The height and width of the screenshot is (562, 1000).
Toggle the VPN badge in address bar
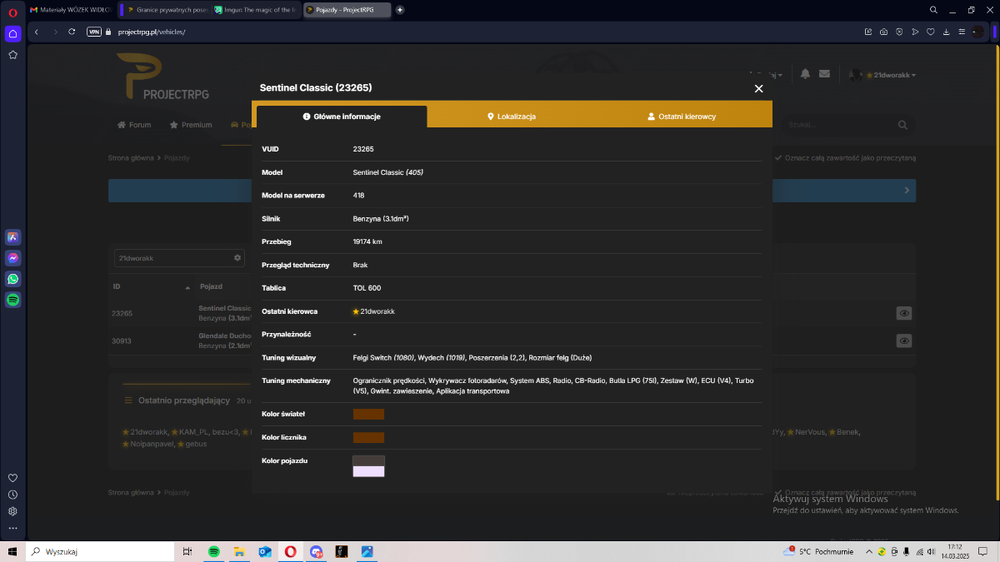pyautogui.click(x=94, y=32)
